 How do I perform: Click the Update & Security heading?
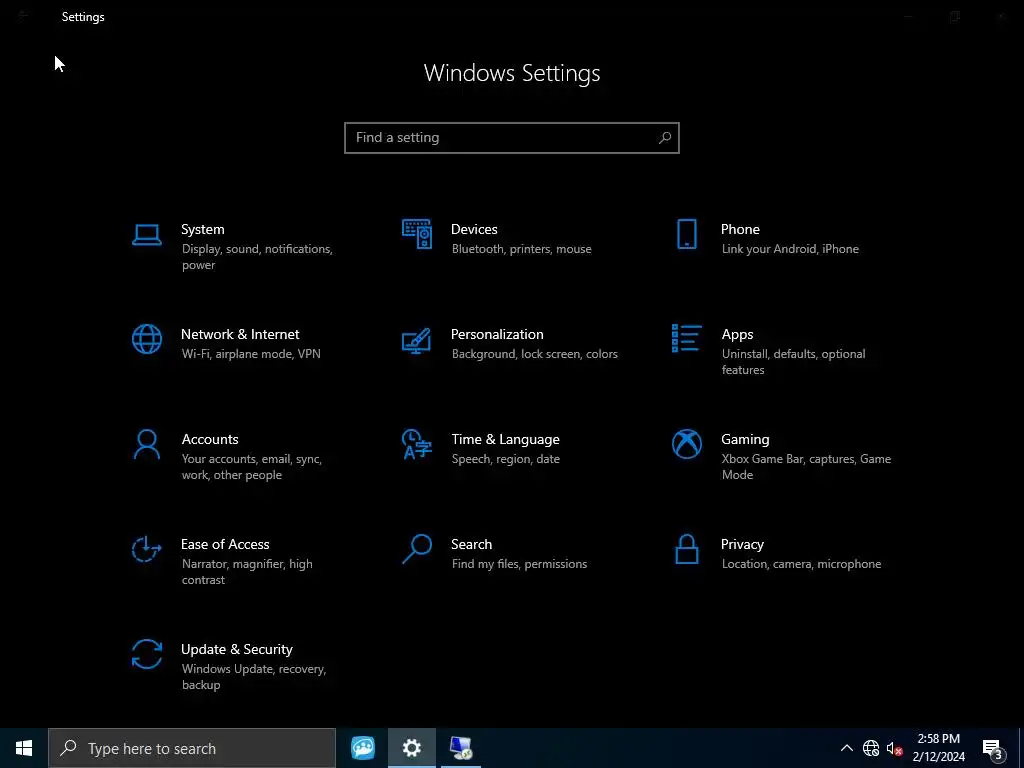point(236,650)
